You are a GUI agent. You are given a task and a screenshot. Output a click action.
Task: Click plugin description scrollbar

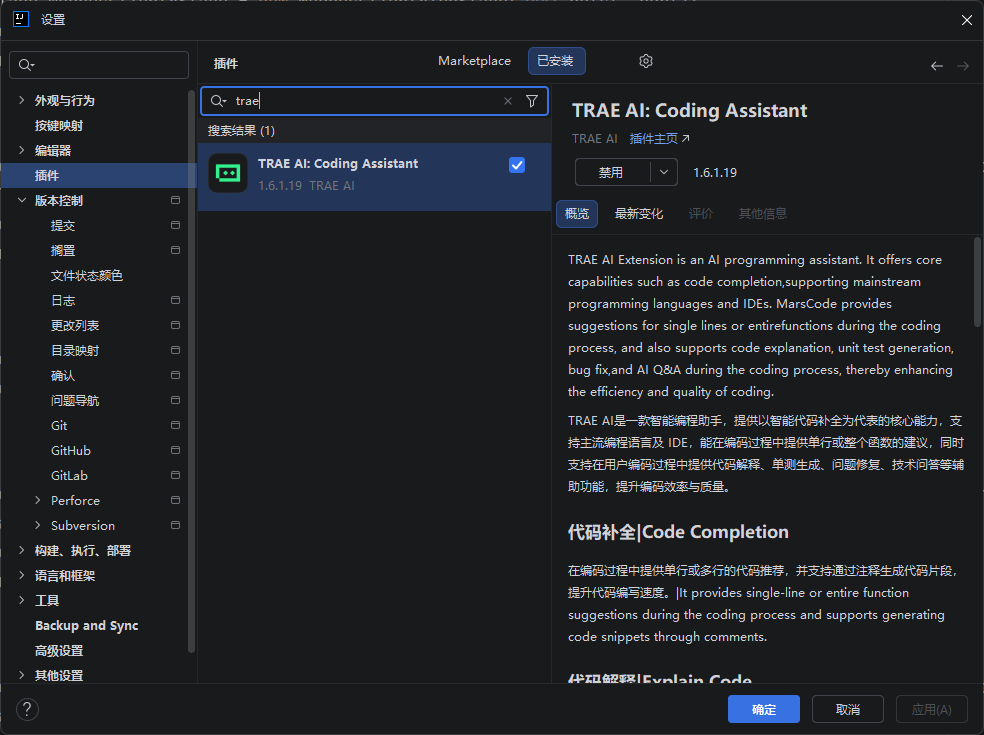(977, 282)
